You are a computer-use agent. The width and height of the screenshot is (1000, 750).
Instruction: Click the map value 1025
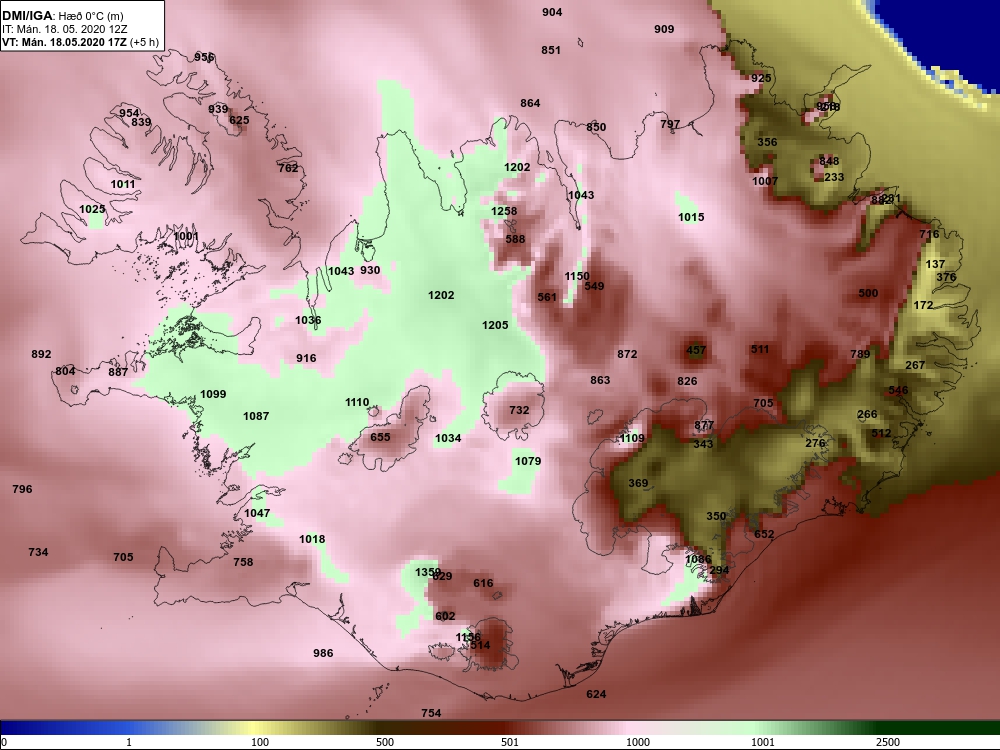click(92, 209)
